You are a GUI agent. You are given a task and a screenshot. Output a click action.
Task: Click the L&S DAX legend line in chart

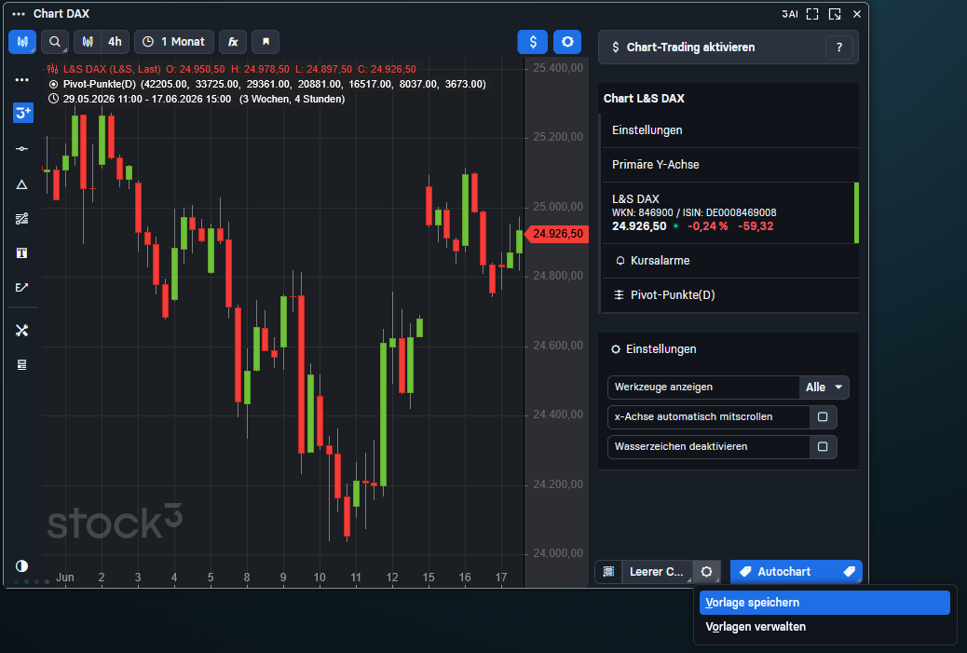(232, 69)
